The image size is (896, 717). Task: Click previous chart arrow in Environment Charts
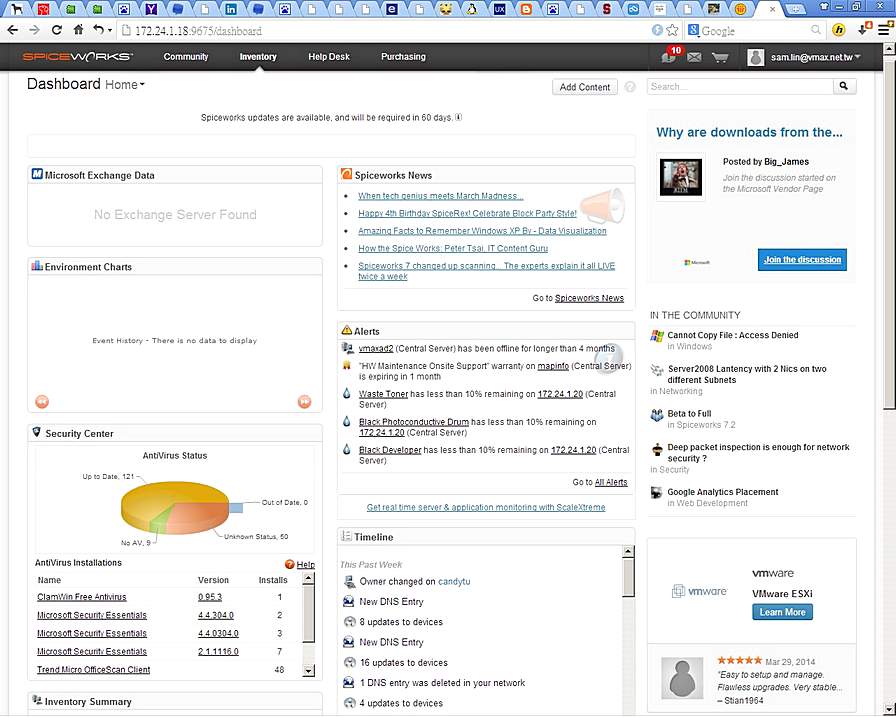[x=42, y=402]
